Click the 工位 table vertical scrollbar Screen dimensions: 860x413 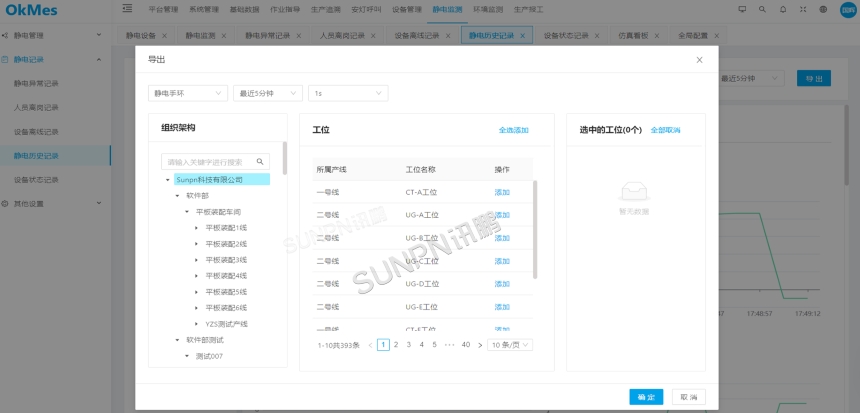point(535,229)
